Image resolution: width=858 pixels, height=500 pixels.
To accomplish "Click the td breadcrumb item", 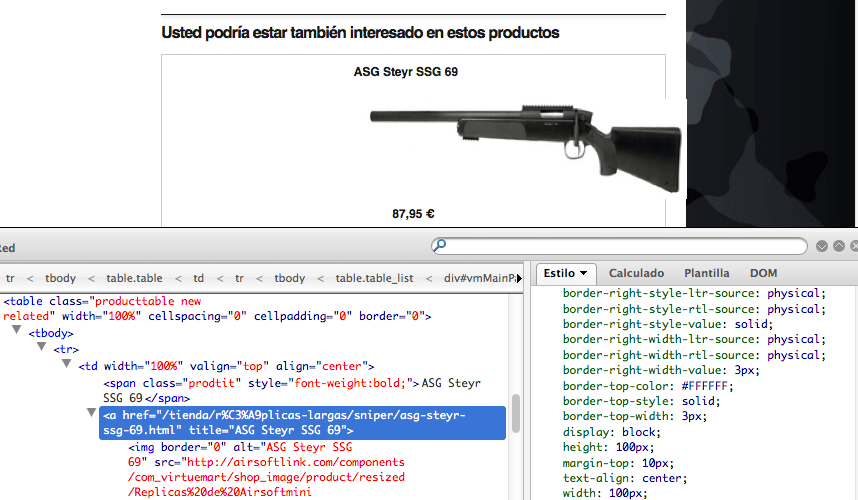I will pyautogui.click(x=199, y=278).
